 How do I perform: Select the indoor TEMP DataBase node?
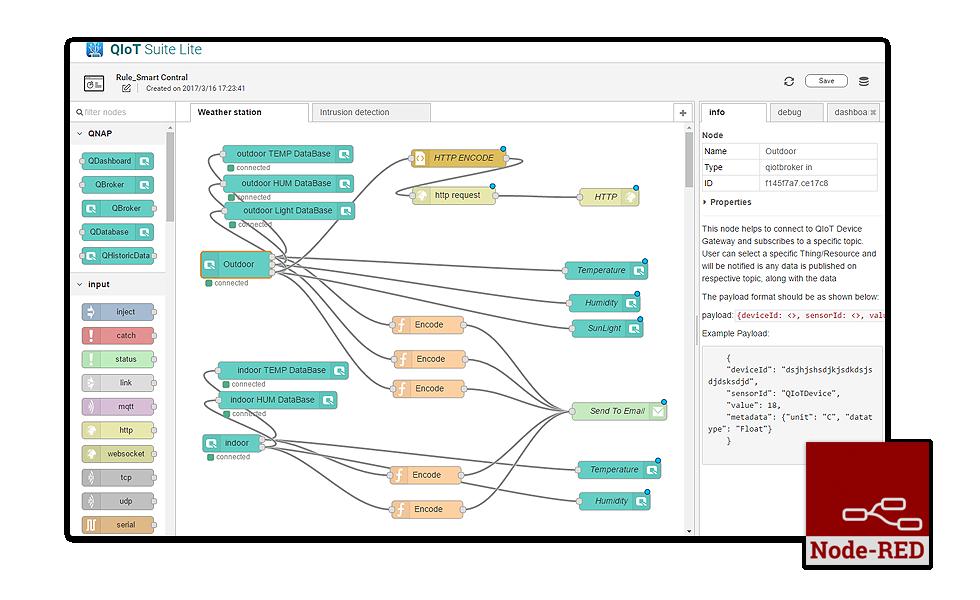(283, 371)
